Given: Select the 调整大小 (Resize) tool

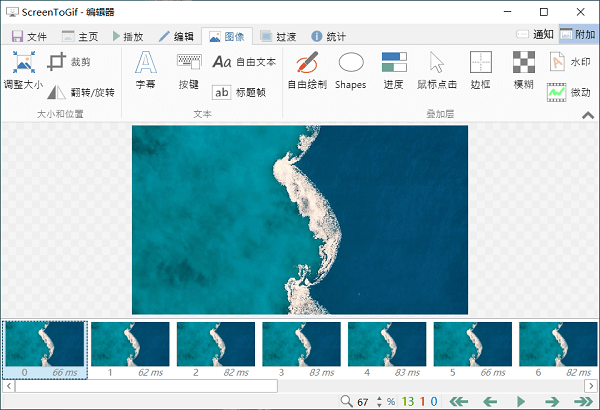Looking at the screenshot, I should point(23,71).
